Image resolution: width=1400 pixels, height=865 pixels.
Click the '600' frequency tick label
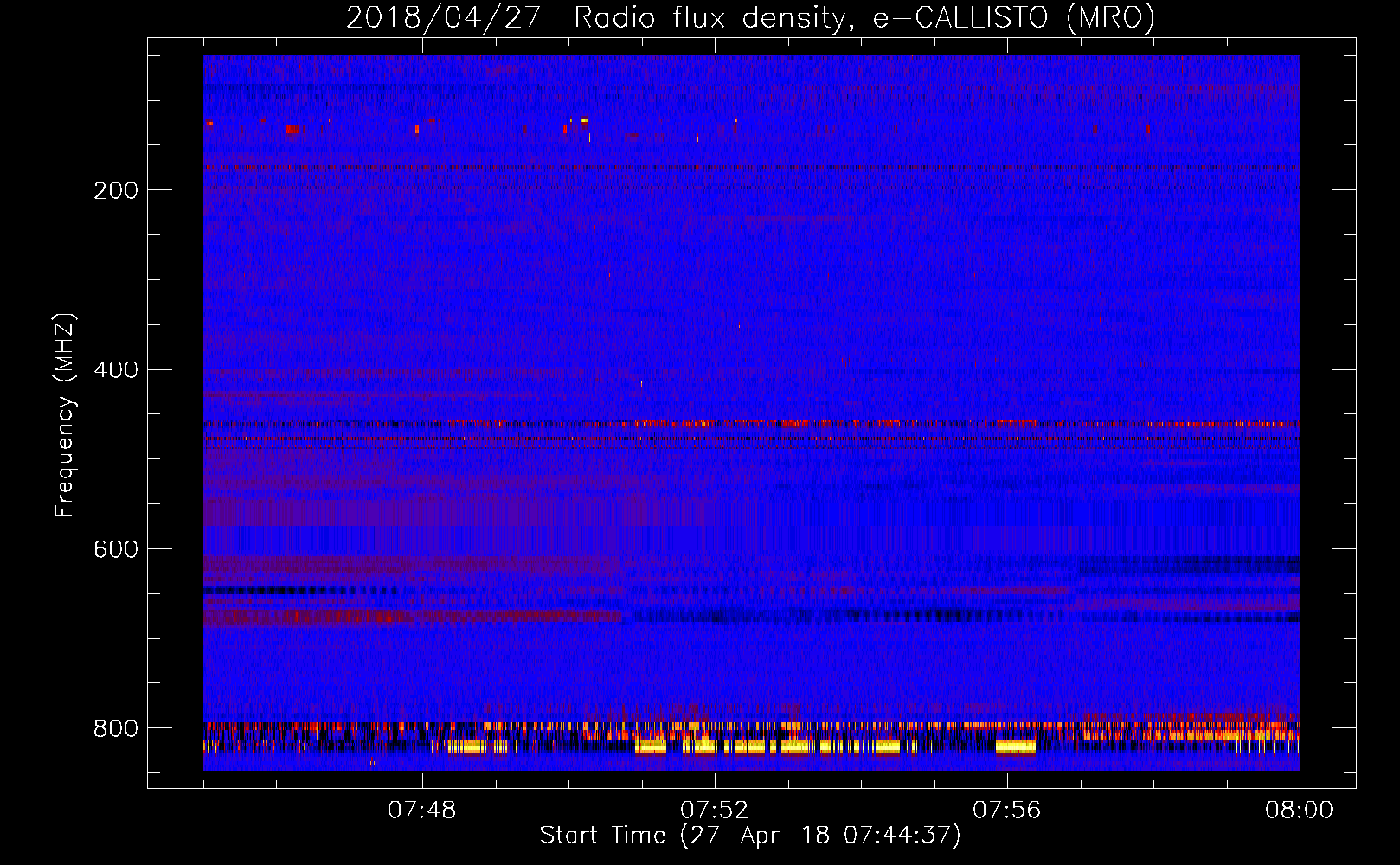pos(116,550)
